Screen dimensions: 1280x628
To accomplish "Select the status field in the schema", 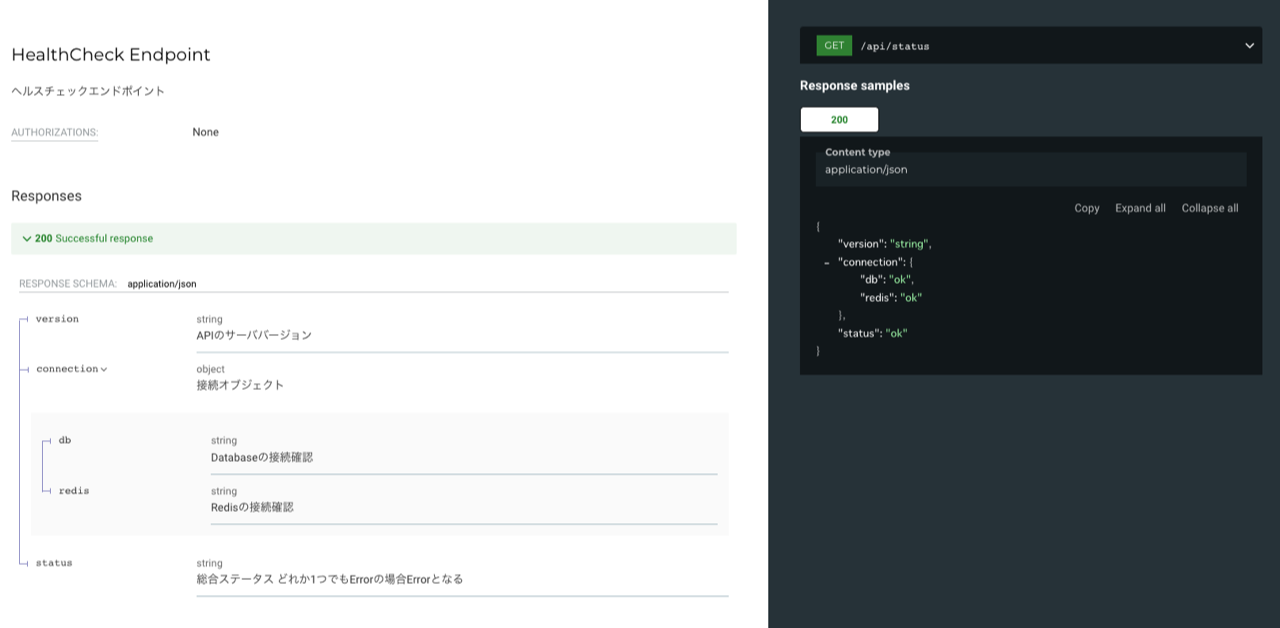I will (x=56, y=562).
